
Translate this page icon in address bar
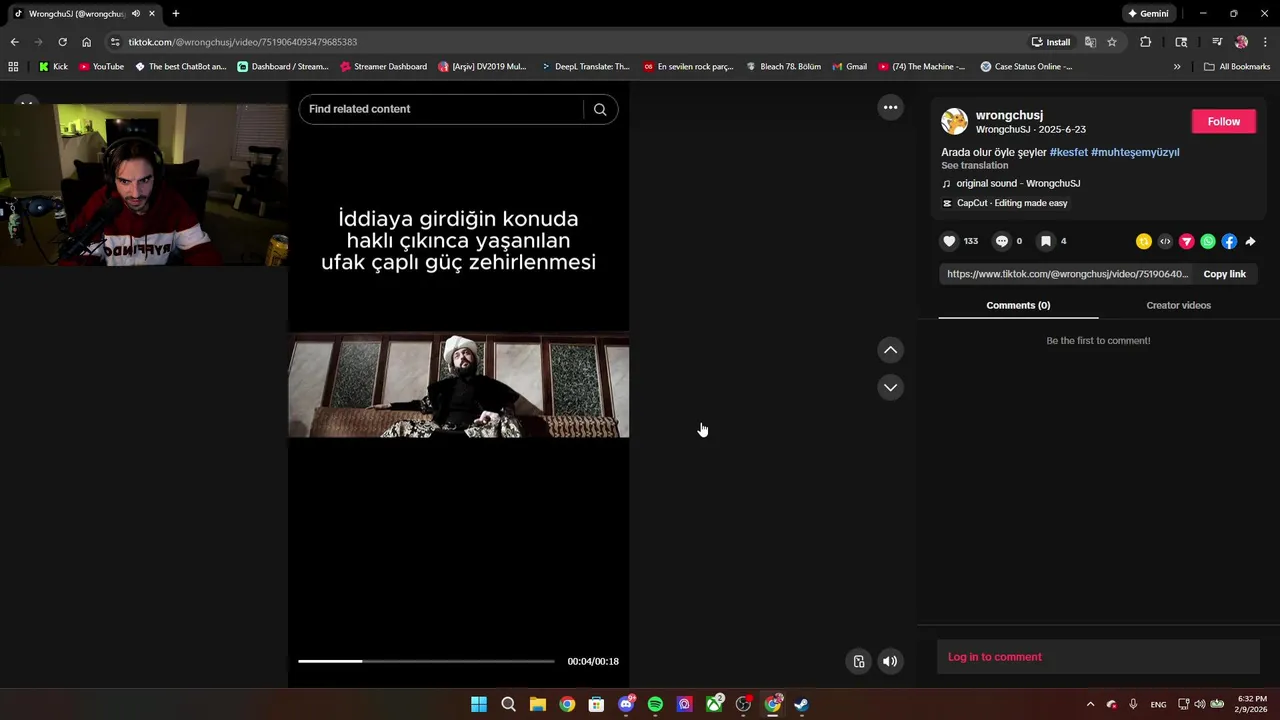pos(1090,42)
